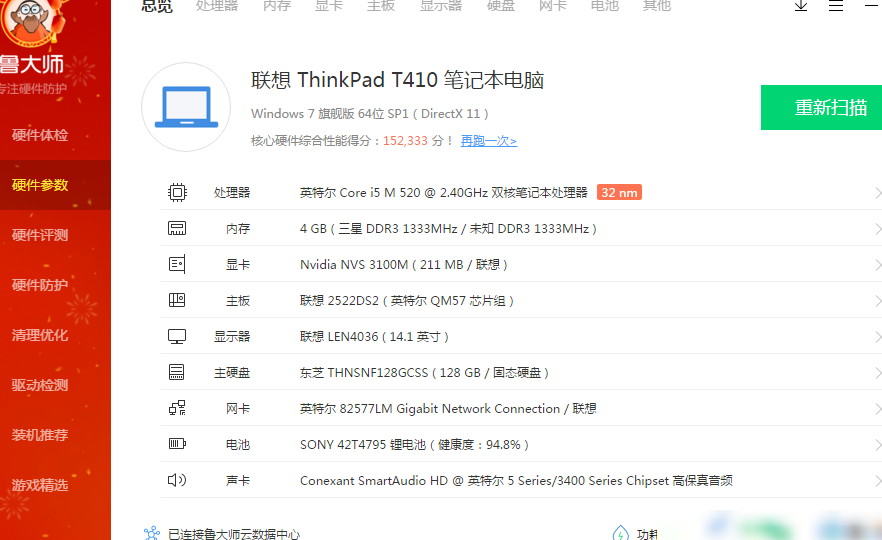
Task: Open 清理优化 in the sidebar
Action: click(55, 335)
